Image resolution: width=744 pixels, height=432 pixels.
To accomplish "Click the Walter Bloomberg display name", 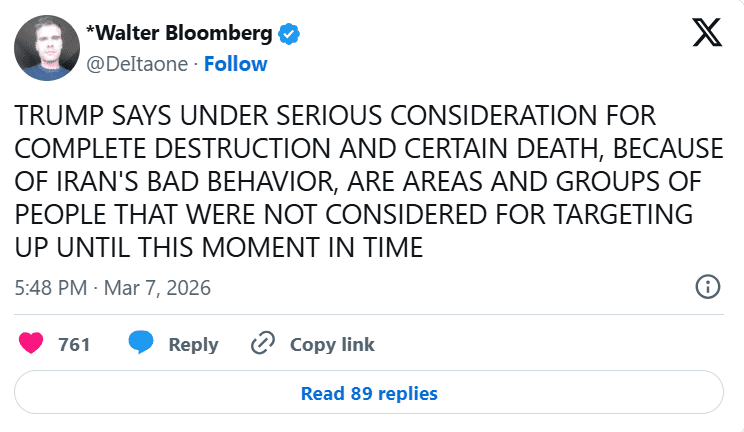I will 179,34.
